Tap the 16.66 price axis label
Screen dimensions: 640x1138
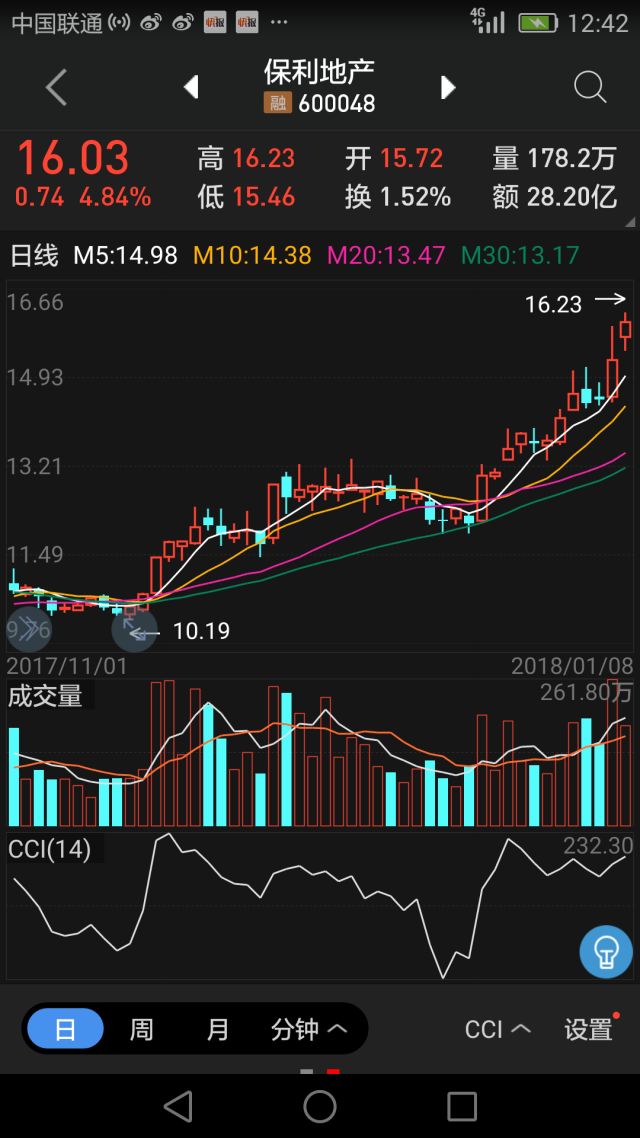tap(35, 302)
